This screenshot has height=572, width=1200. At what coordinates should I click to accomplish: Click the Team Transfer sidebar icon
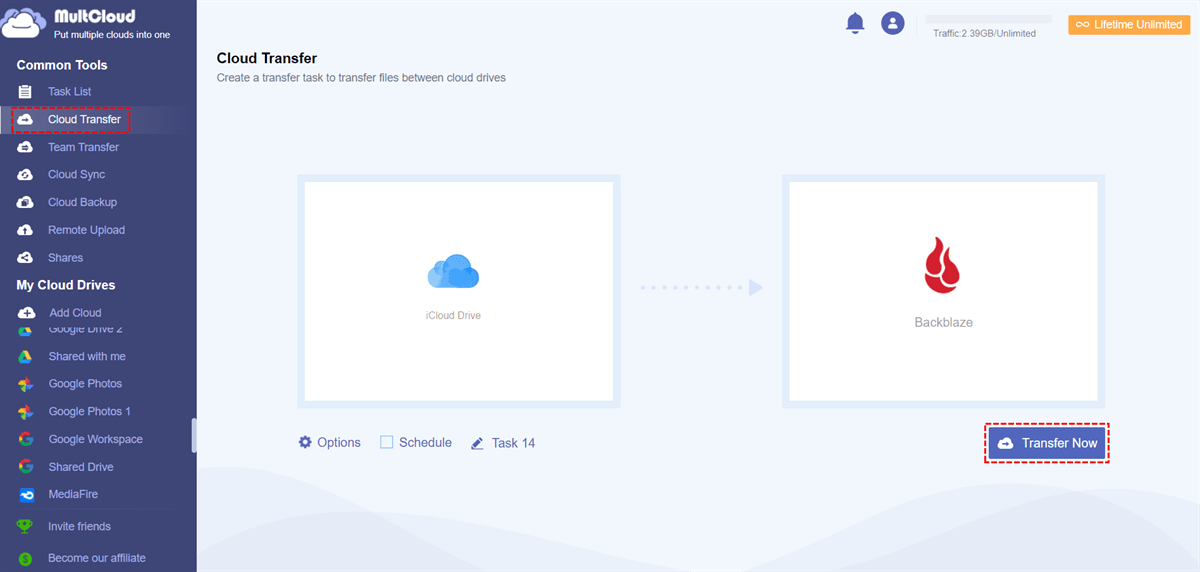click(26, 147)
